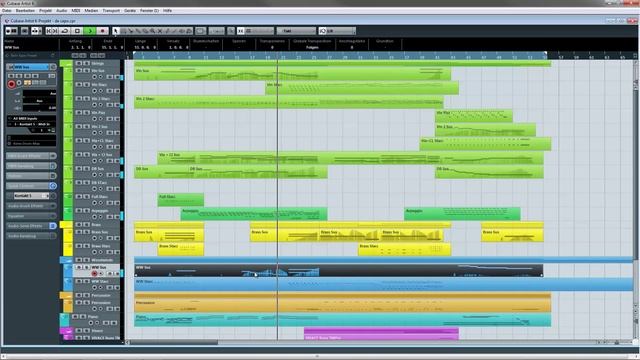Record-enable the DB Sus track
The height and width of the screenshot is (360, 640).
click(94, 175)
